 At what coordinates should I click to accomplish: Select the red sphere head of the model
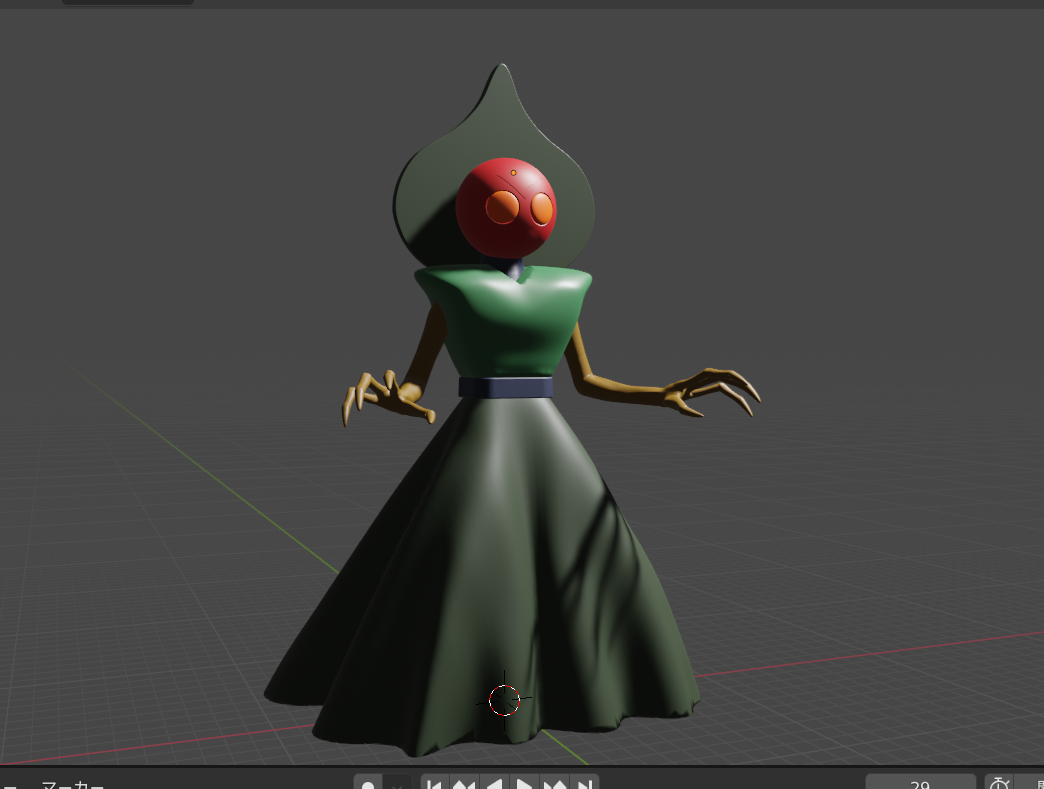(506, 208)
